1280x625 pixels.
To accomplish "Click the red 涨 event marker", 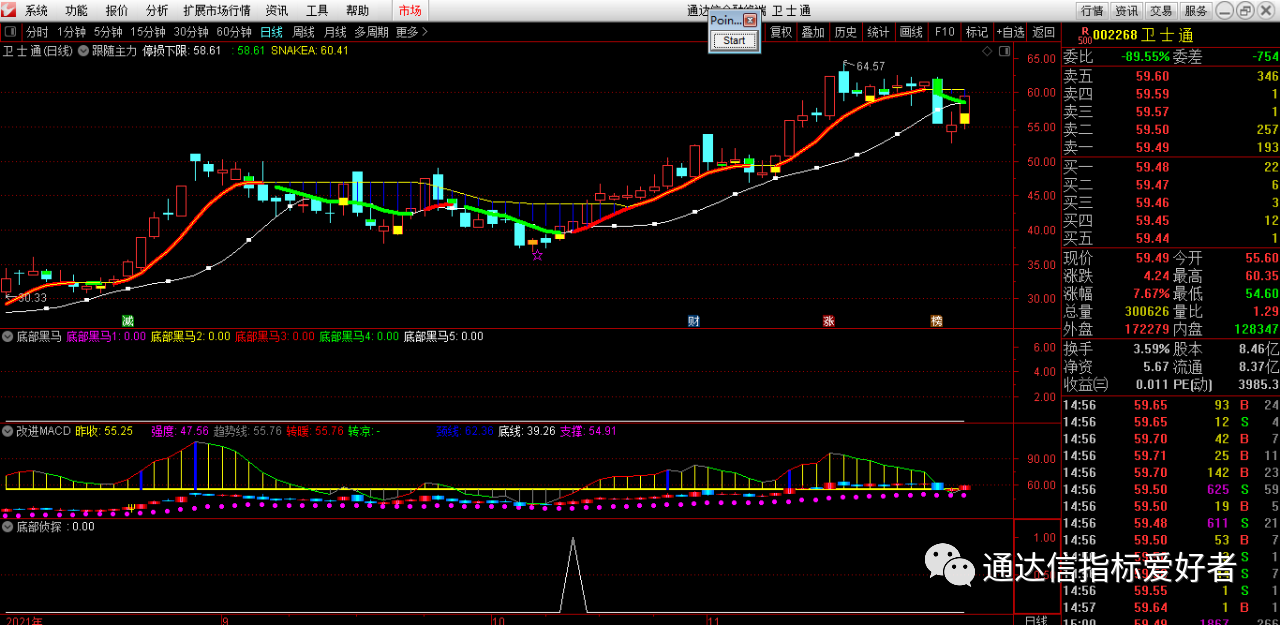I will (828, 321).
